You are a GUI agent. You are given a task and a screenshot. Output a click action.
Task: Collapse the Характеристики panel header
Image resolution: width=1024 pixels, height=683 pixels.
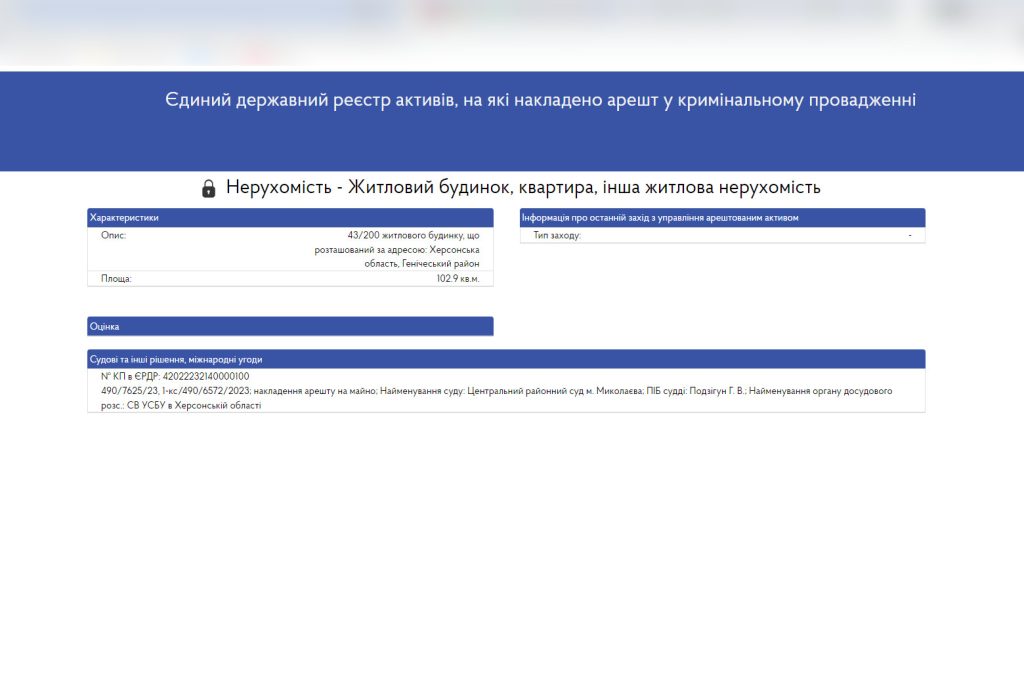[290, 217]
